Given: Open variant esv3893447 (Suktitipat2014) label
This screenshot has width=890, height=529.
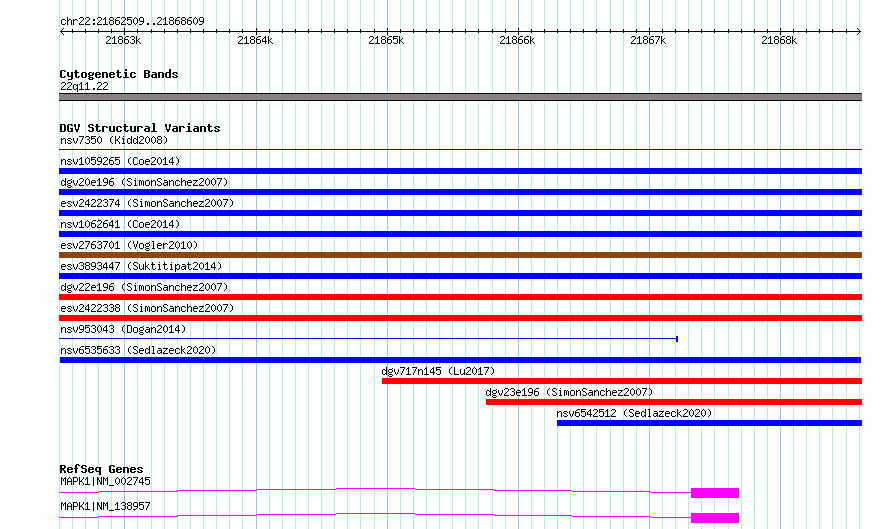Looking at the screenshot, I should click(x=141, y=266).
